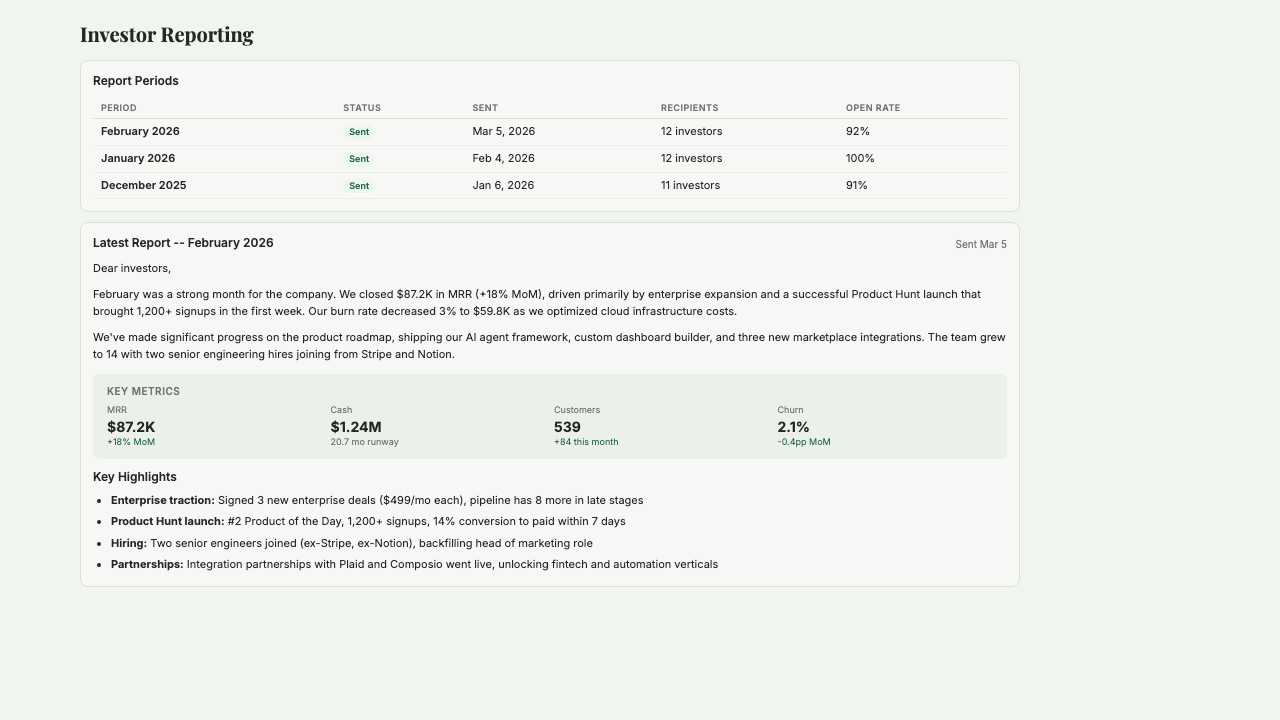Sort the table by the PERIOD column
Viewport: 1280px width, 720px height.
coord(117,107)
